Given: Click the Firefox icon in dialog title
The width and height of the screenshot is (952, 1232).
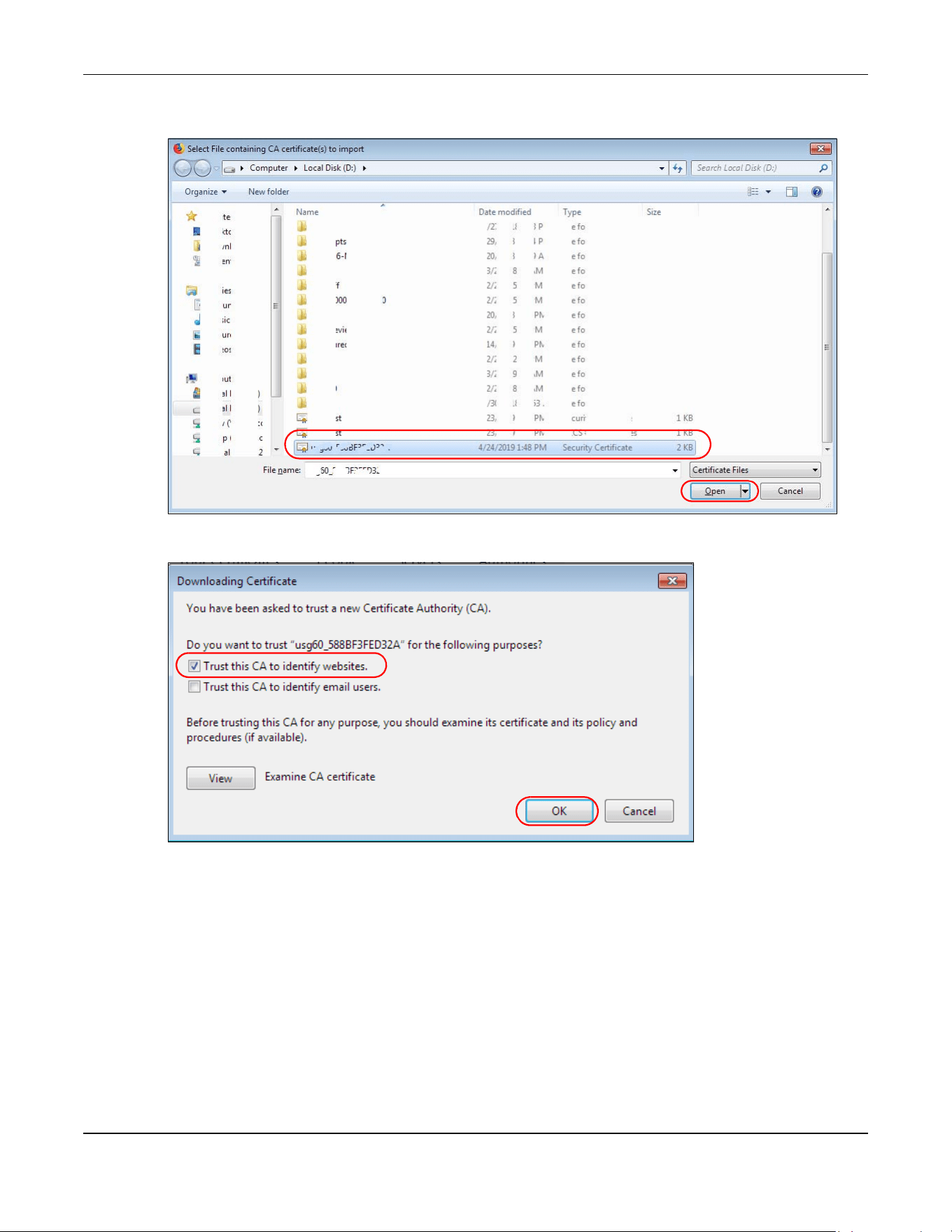Looking at the screenshot, I should 179,148.
